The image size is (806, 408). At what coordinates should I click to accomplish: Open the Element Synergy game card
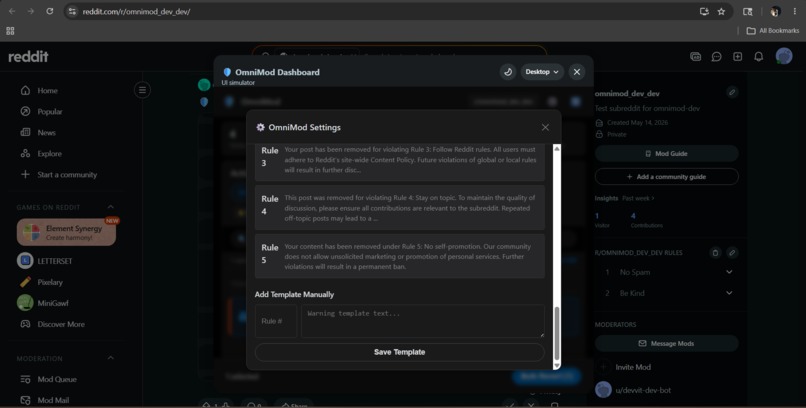(x=66, y=232)
